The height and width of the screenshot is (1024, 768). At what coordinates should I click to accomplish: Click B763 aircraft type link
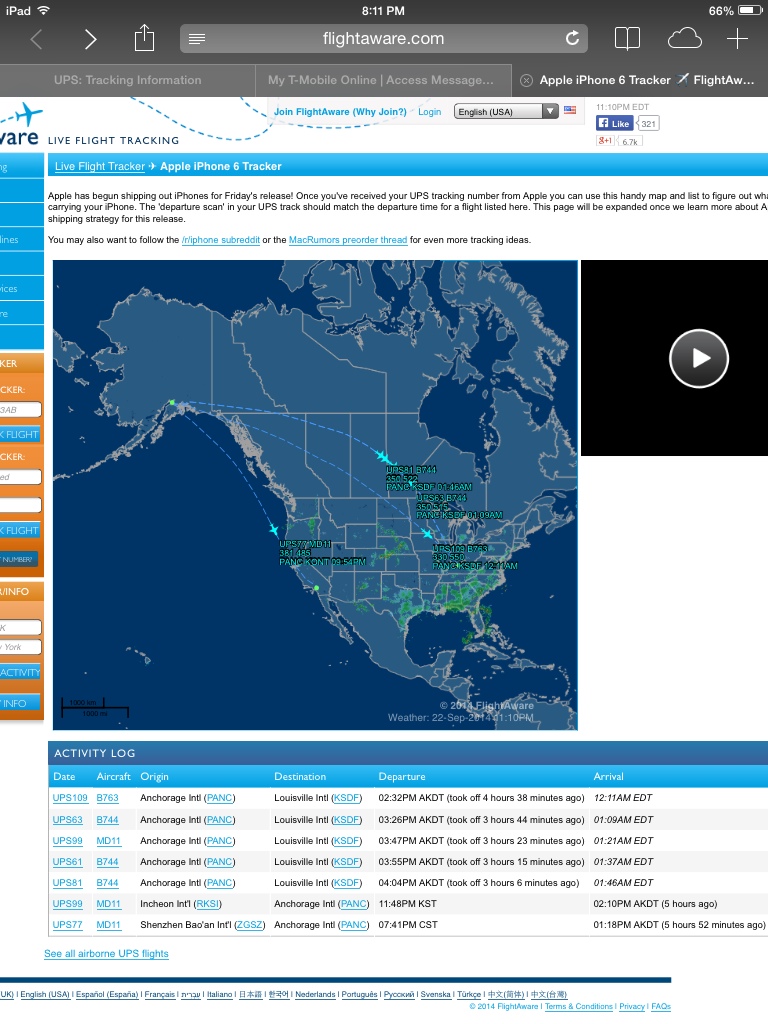(x=108, y=798)
